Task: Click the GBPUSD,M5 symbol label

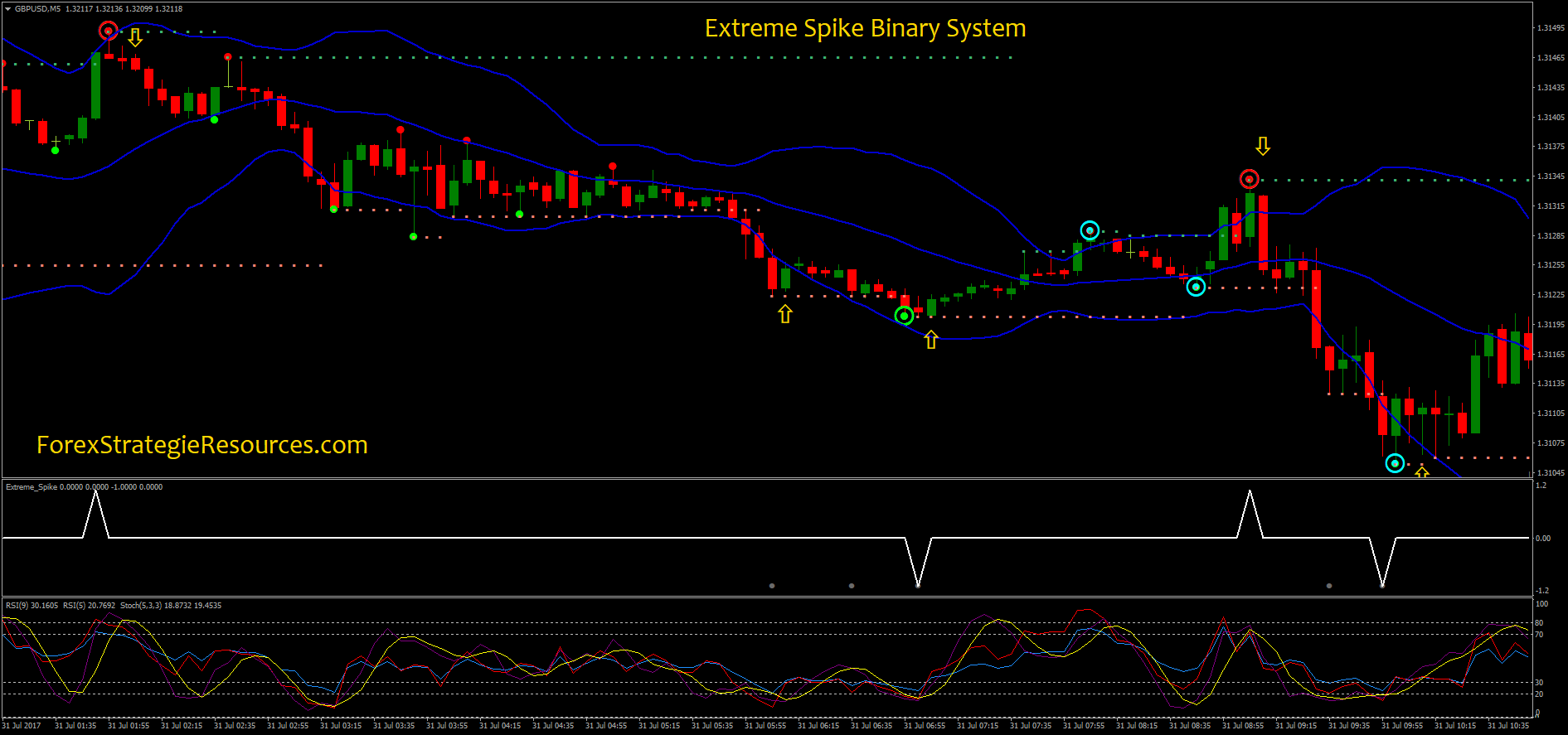Action: click(x=37, y=9)
